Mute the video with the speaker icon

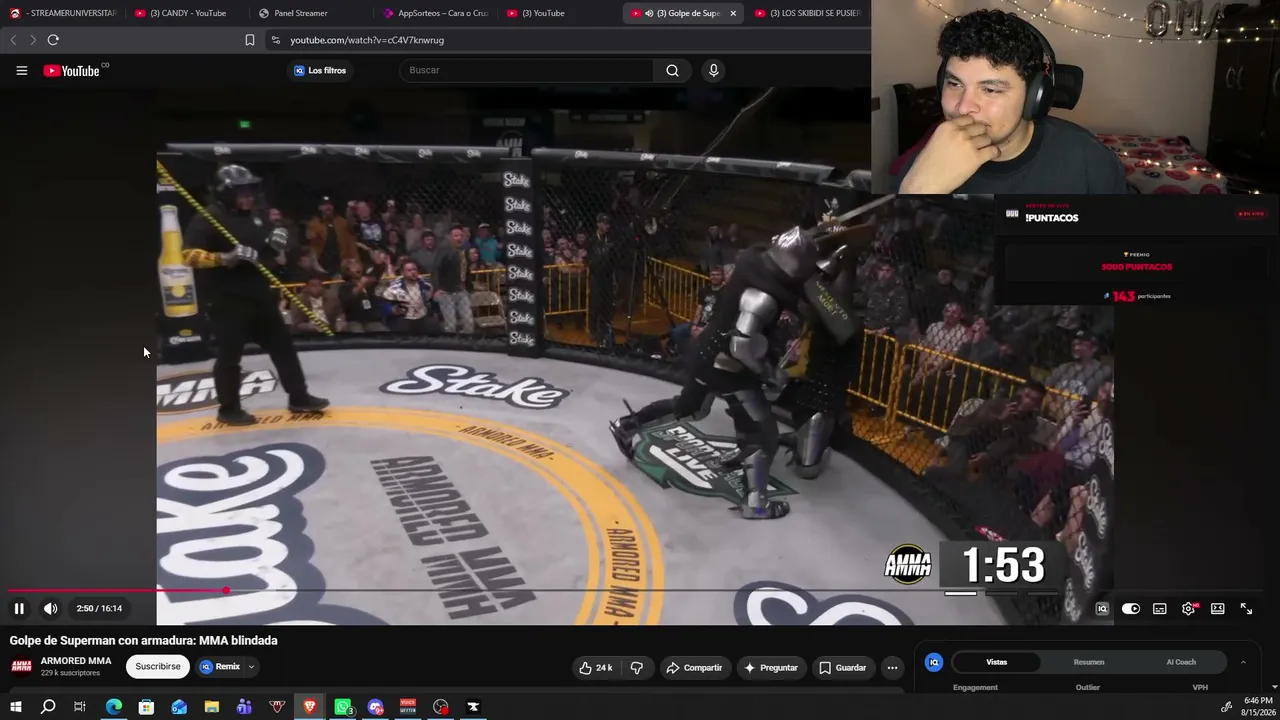50,608
